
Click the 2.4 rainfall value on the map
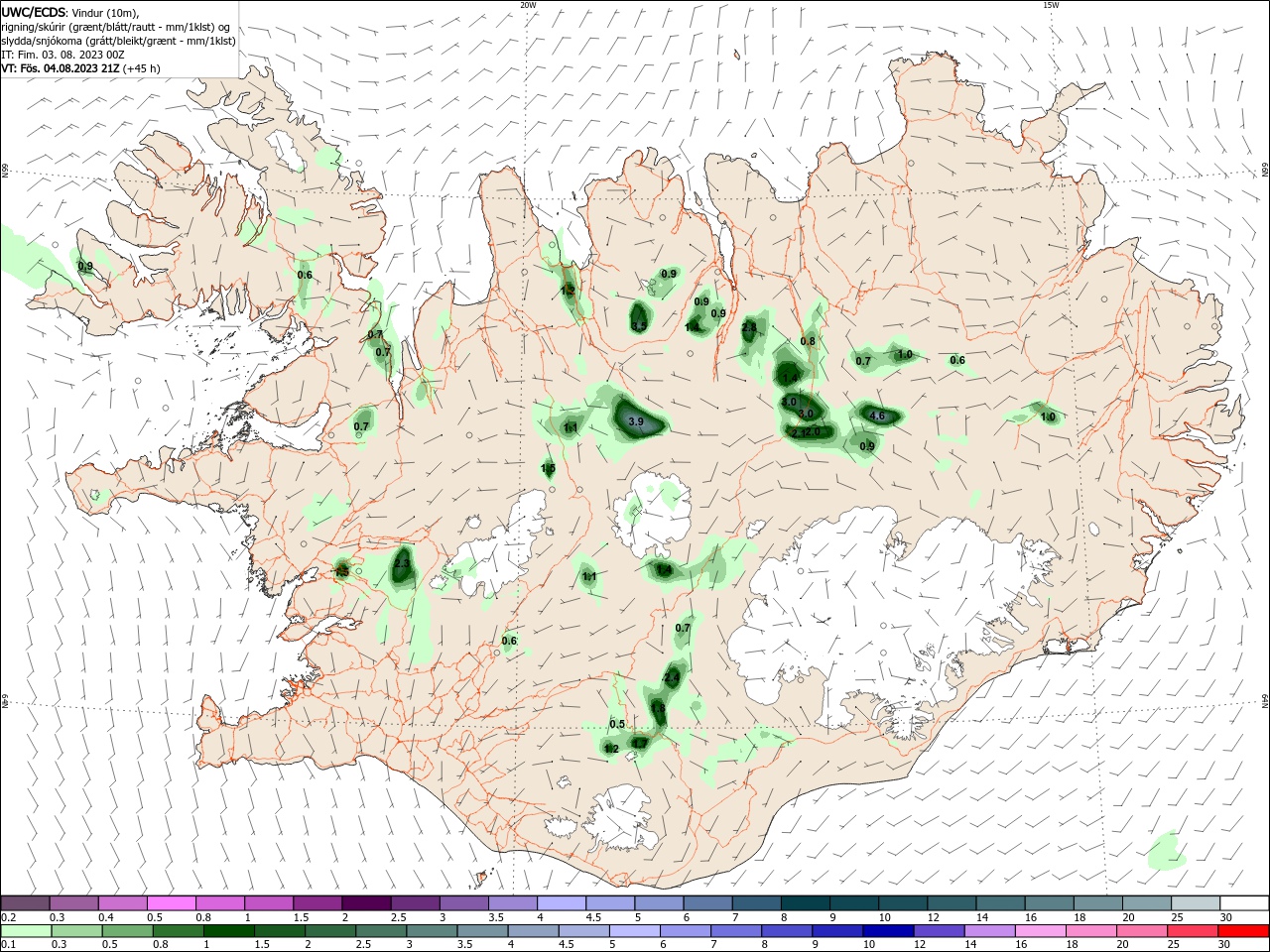pyautogui.click(x=672, y=678)
